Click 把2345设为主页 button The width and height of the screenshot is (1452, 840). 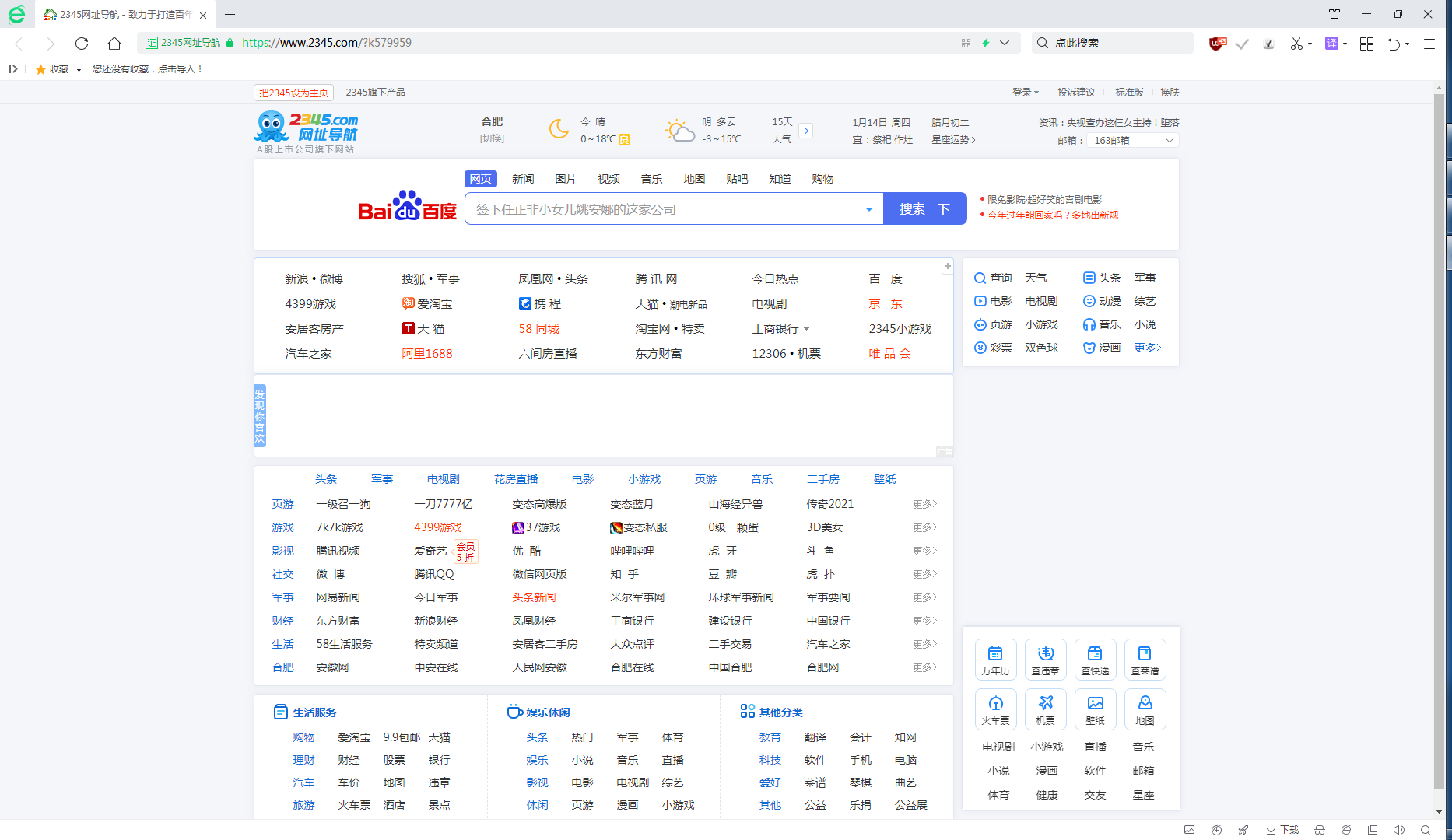click(293, 93)
